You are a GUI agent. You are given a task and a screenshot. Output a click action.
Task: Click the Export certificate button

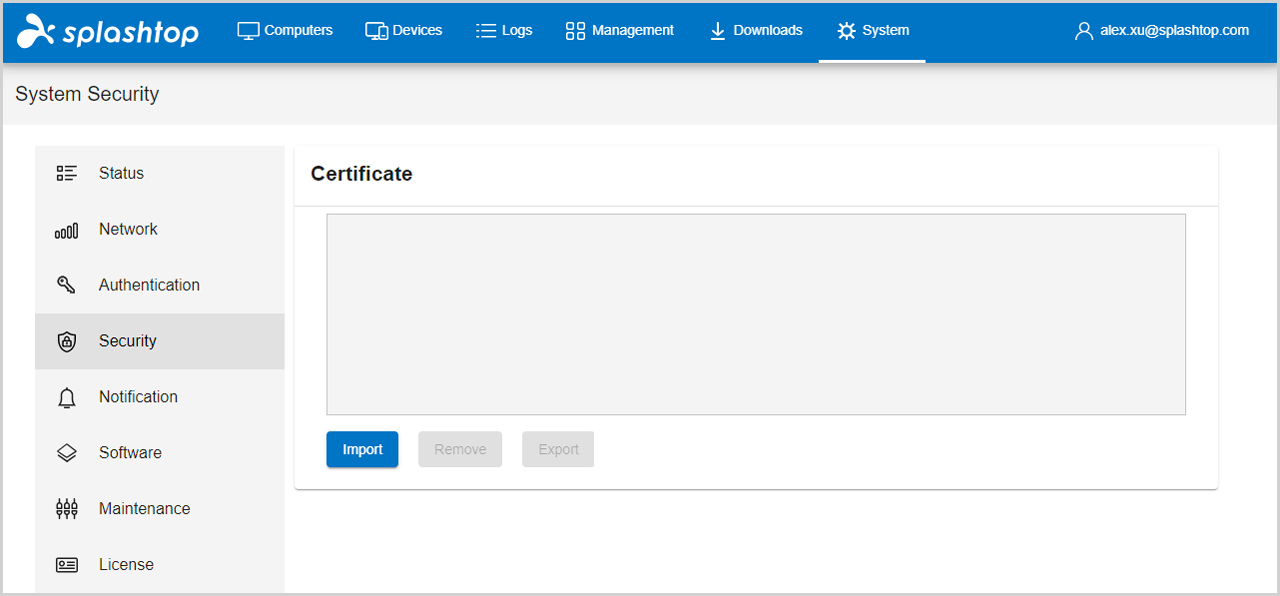pyautogui.click(x=558, y=450)
